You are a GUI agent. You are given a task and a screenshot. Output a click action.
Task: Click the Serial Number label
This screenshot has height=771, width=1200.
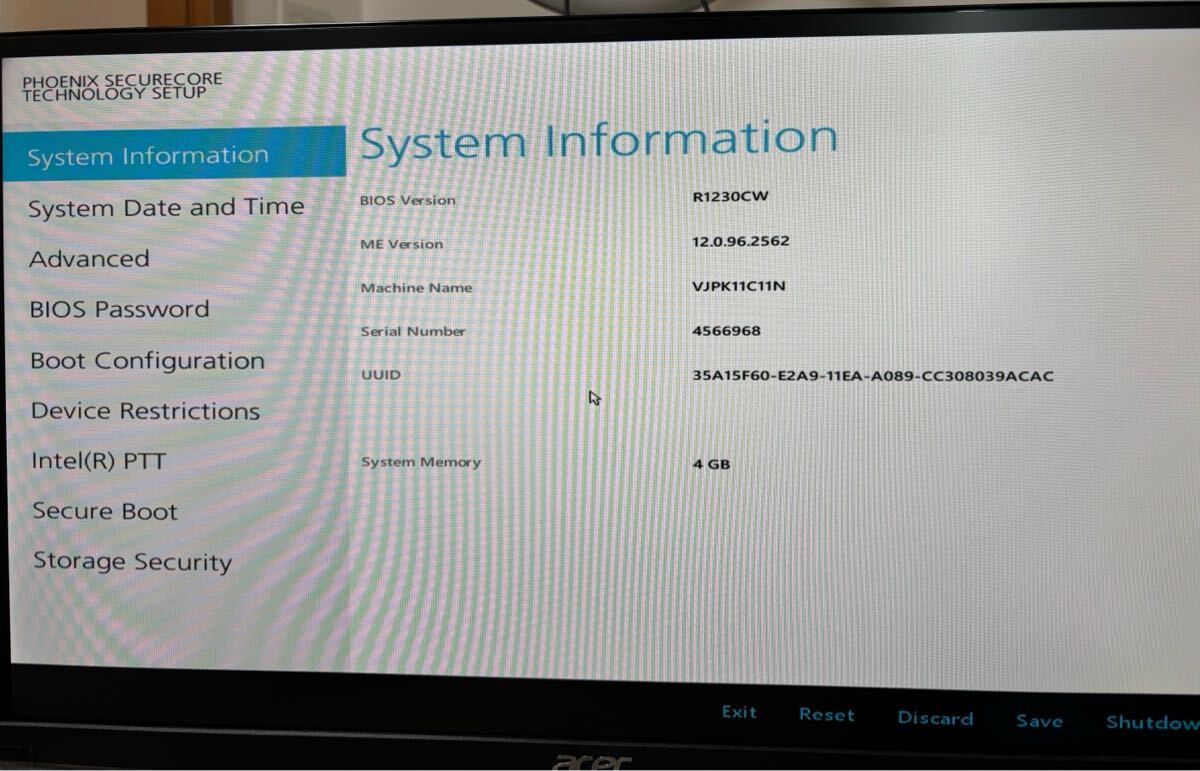[413, 331]
